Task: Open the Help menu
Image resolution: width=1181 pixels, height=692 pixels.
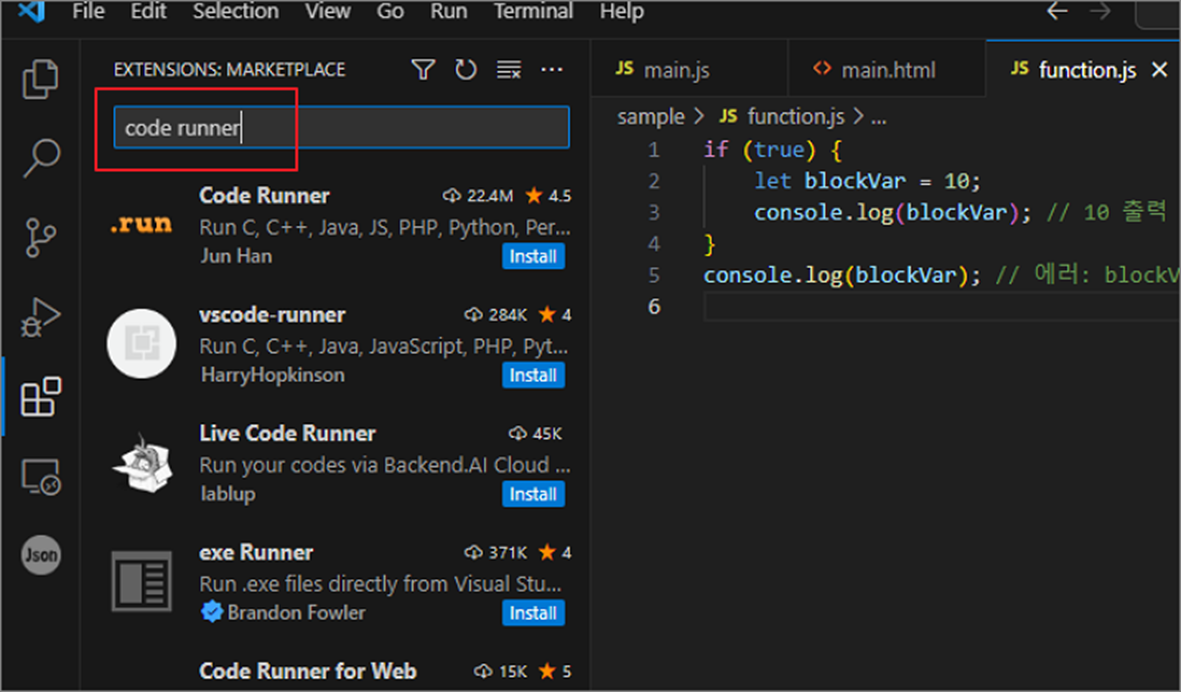Action: [x=621, y=11]
